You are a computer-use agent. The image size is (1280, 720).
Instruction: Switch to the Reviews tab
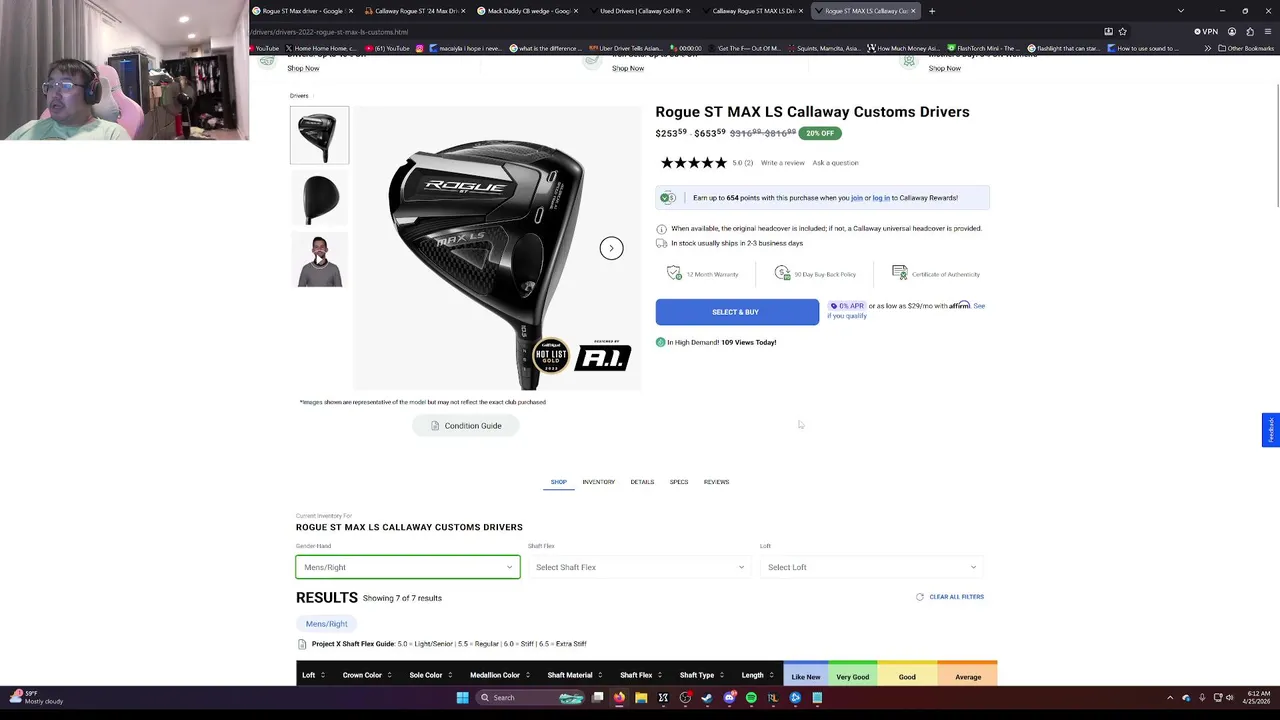click(x=716, y=482)
